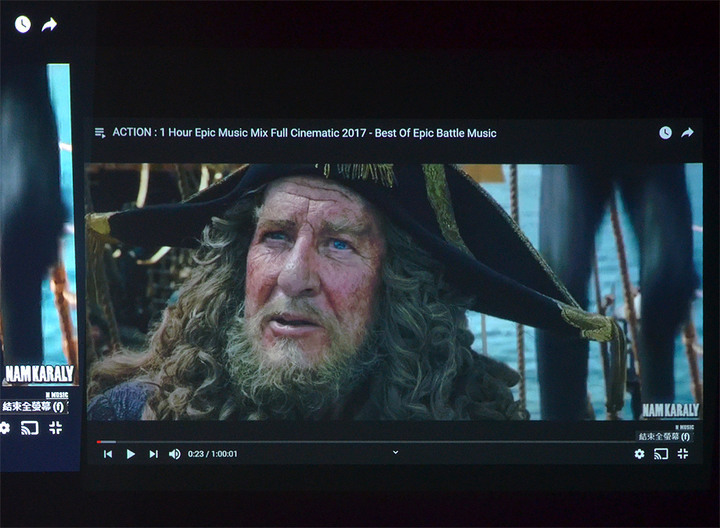Skip to next video in main player
This screenshot has width=720, height=528.
(153, 454)
